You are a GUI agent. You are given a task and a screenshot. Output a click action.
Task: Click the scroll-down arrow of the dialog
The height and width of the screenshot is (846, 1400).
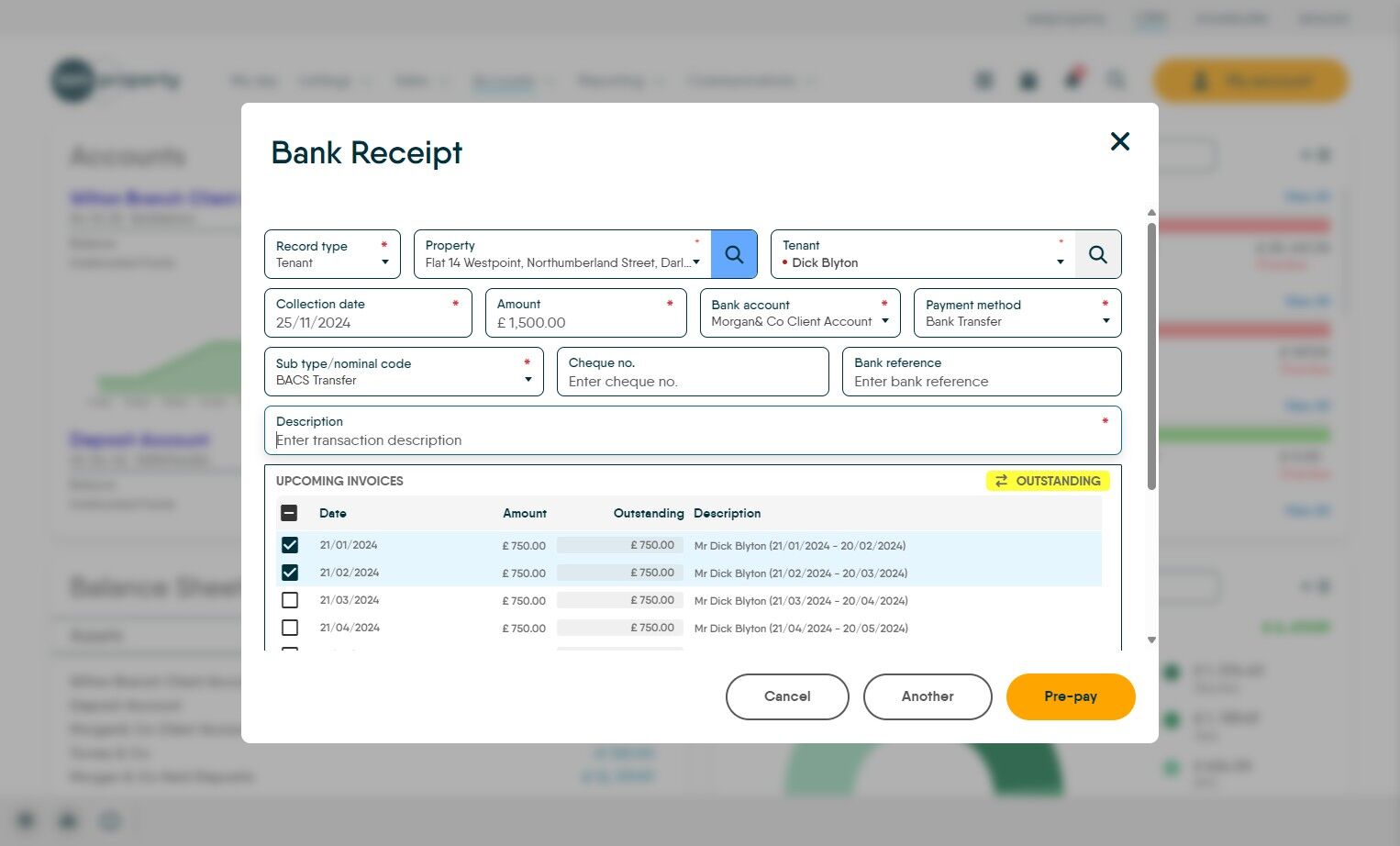pos(1151,640)
